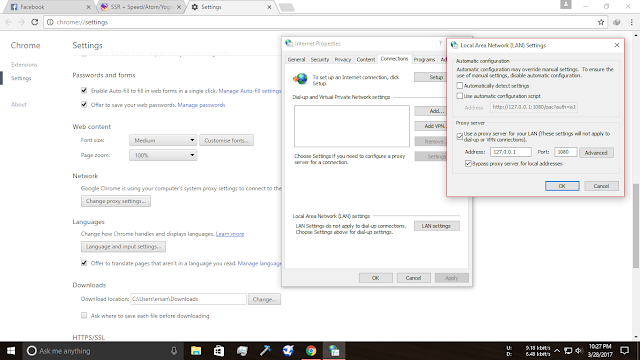Open the languages Learn more link
The width and height of the screenshot is (640, 360).
230,234
